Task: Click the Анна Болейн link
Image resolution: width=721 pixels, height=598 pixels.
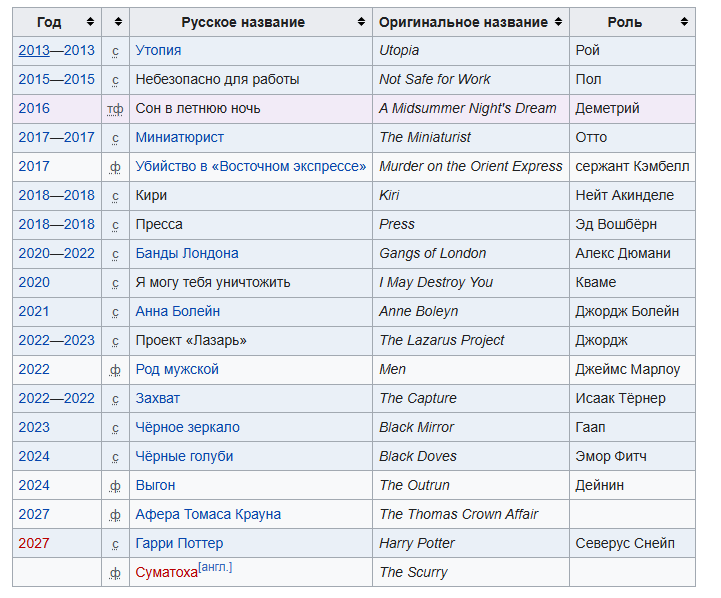Action: [x=178, y=311]
